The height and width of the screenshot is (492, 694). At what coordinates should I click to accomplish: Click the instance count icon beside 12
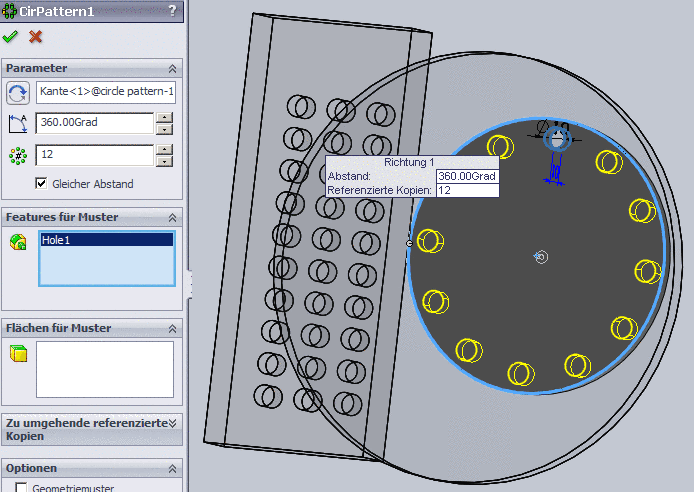tap(18, 156)
